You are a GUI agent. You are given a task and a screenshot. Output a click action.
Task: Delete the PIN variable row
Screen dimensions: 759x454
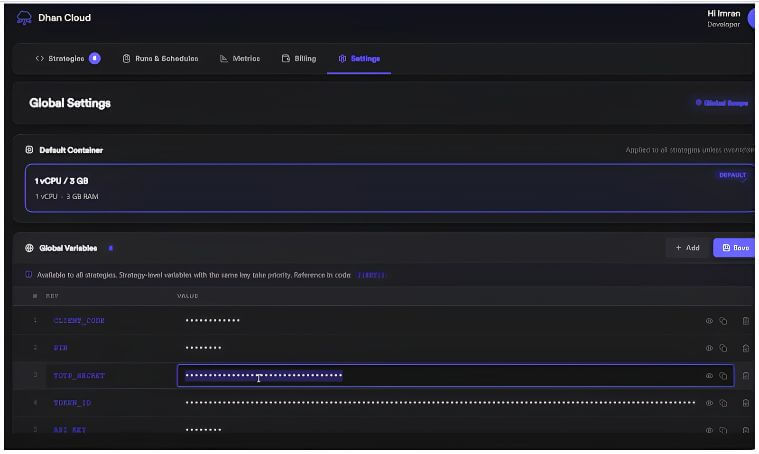(x=745, y=348)
